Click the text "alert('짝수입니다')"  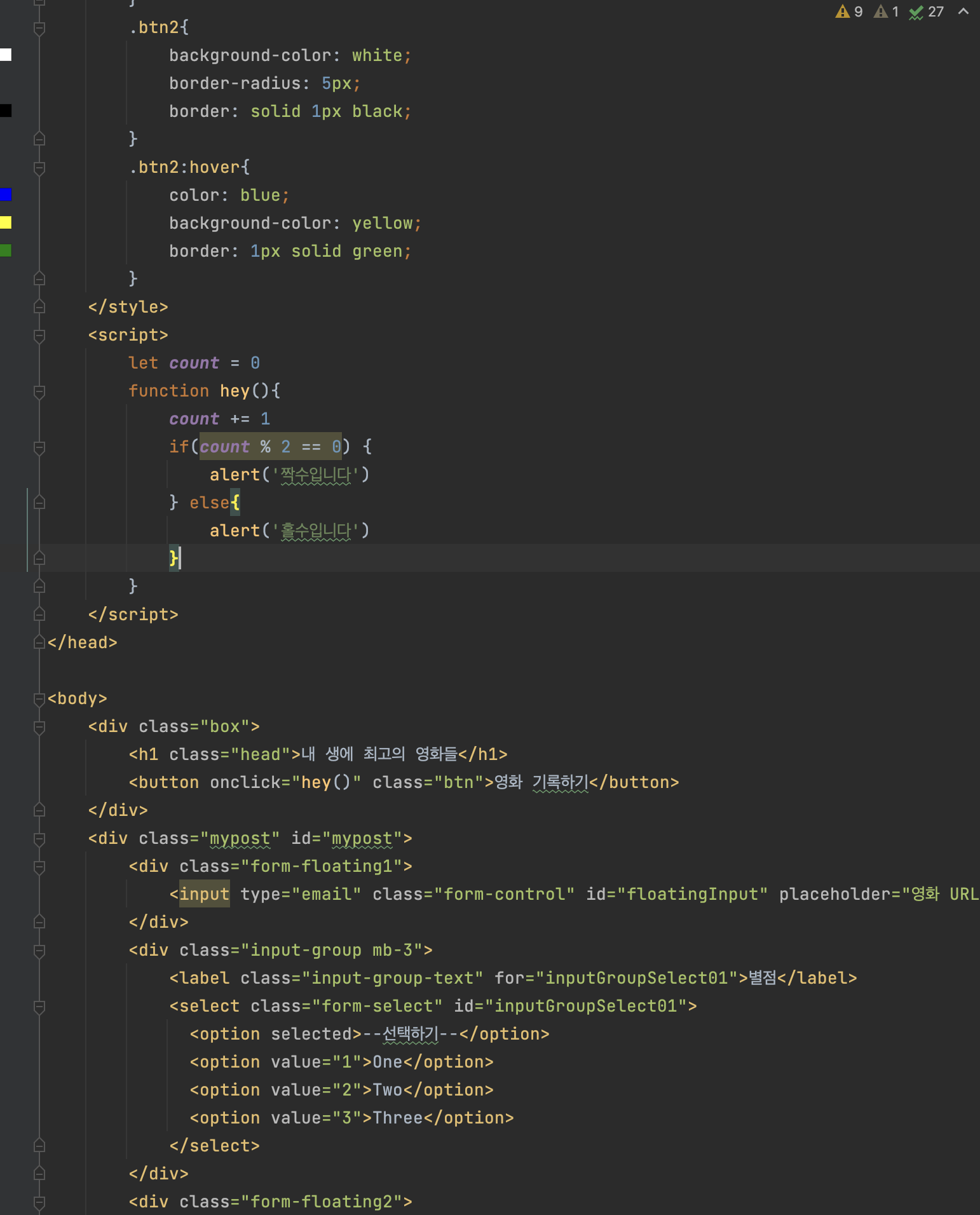[290, 475]
